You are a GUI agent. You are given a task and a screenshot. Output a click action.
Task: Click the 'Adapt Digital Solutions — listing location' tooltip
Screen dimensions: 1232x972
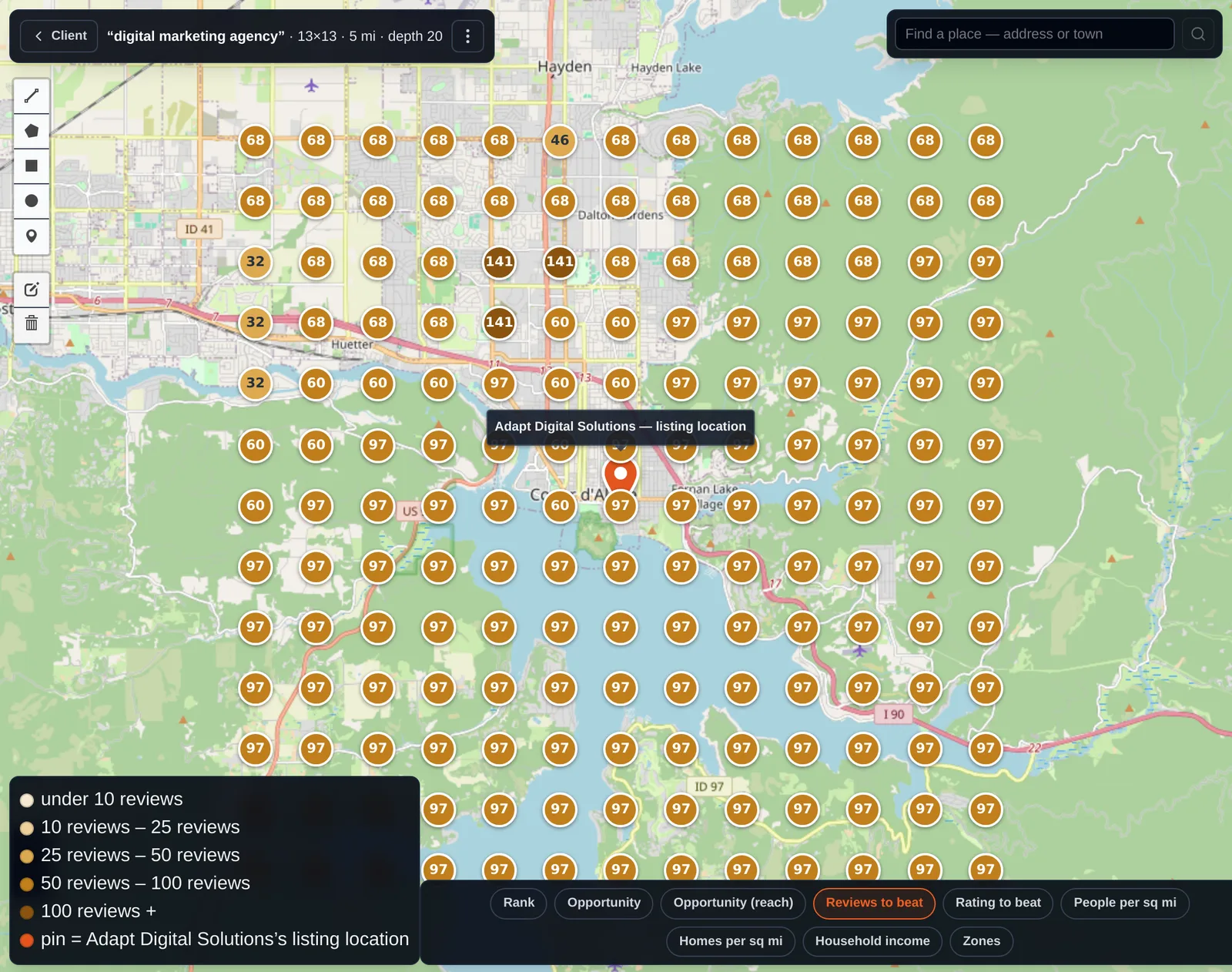(621, 427)
